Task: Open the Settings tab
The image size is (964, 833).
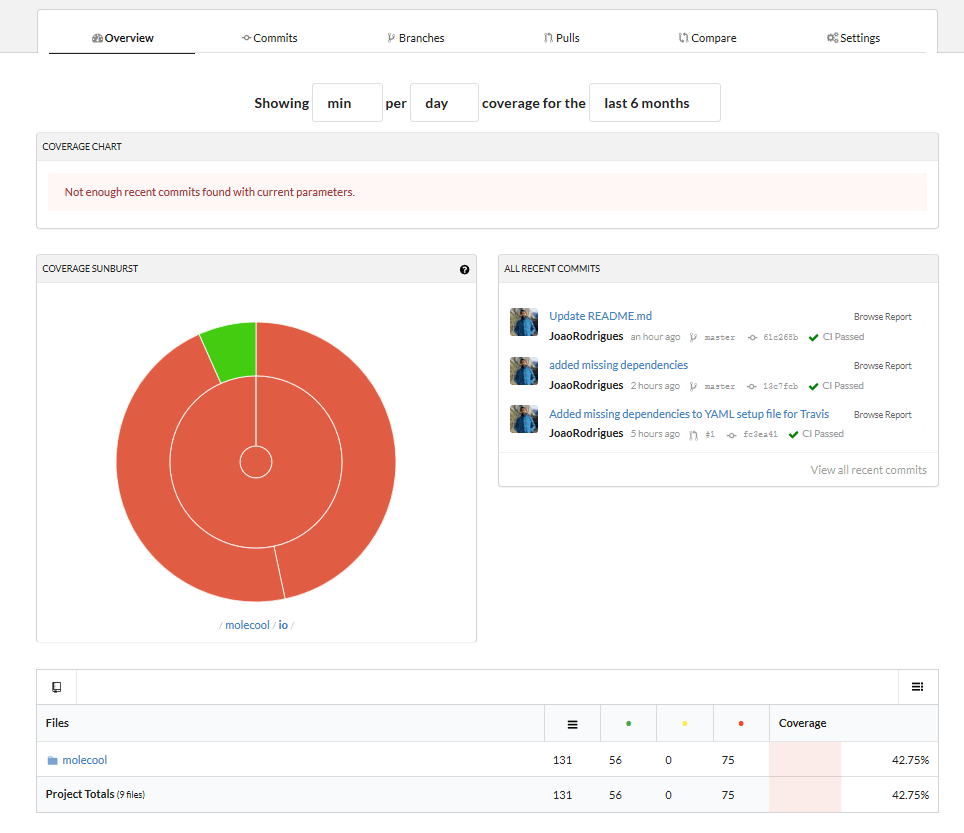Action: tap(853, 38)
